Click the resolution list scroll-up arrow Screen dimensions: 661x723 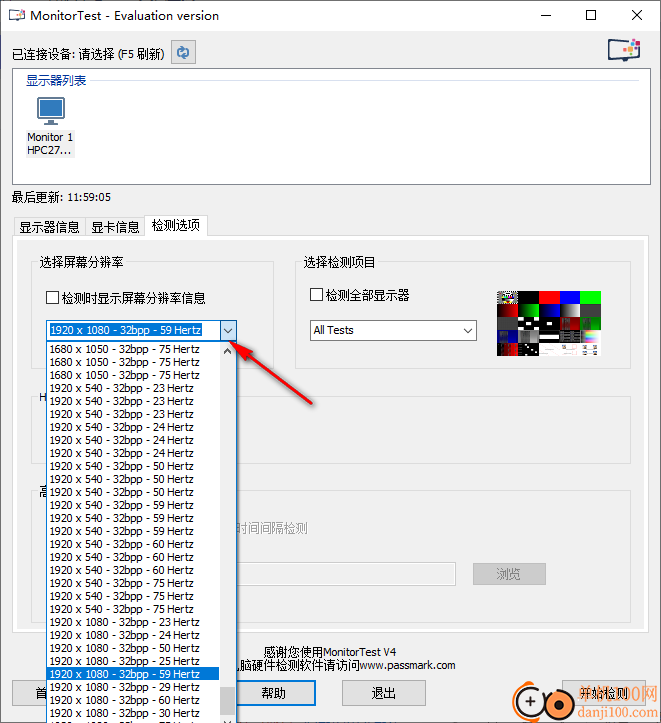[227, 351]
